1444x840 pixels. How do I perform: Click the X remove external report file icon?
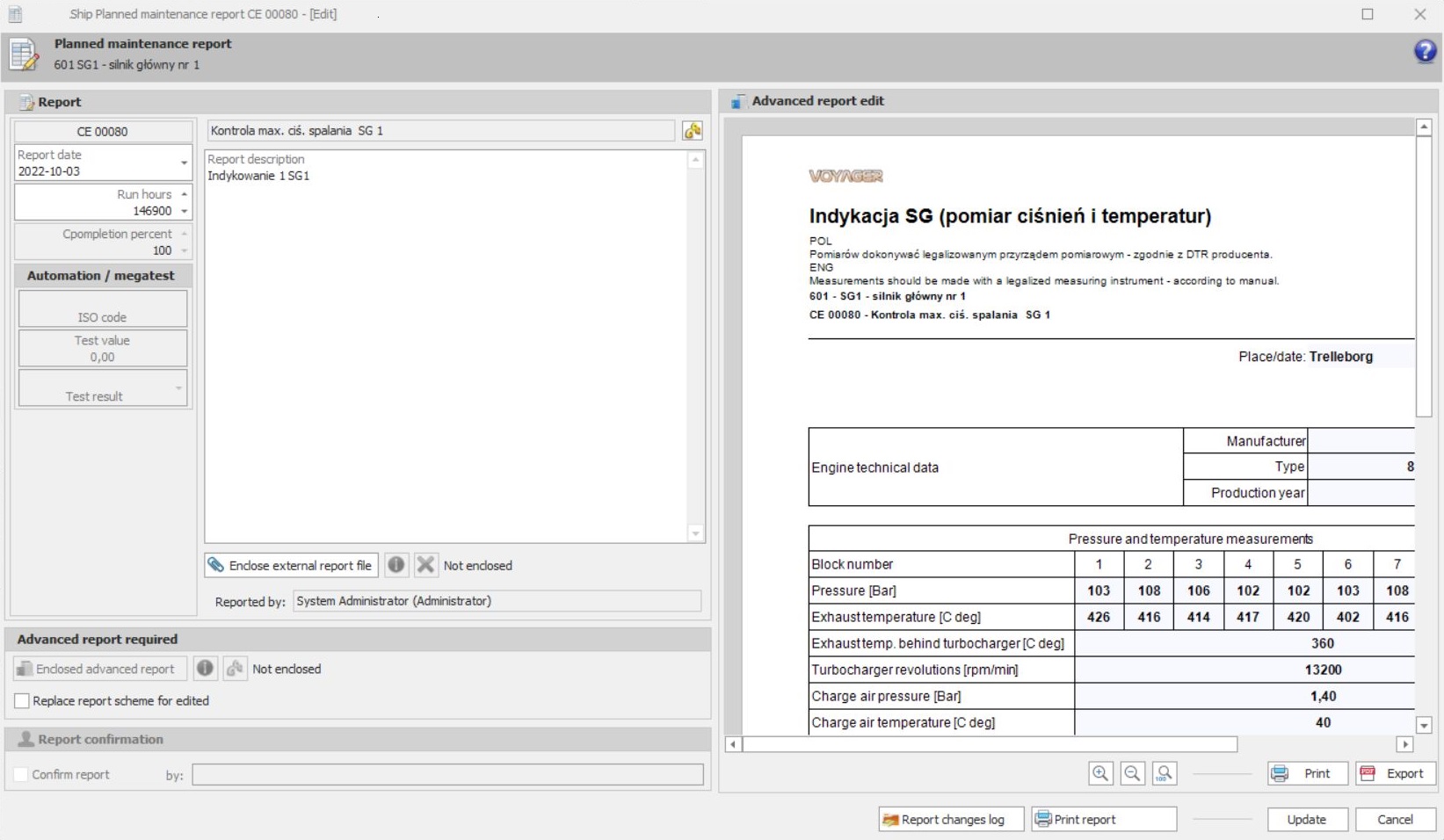pos(425,565)
